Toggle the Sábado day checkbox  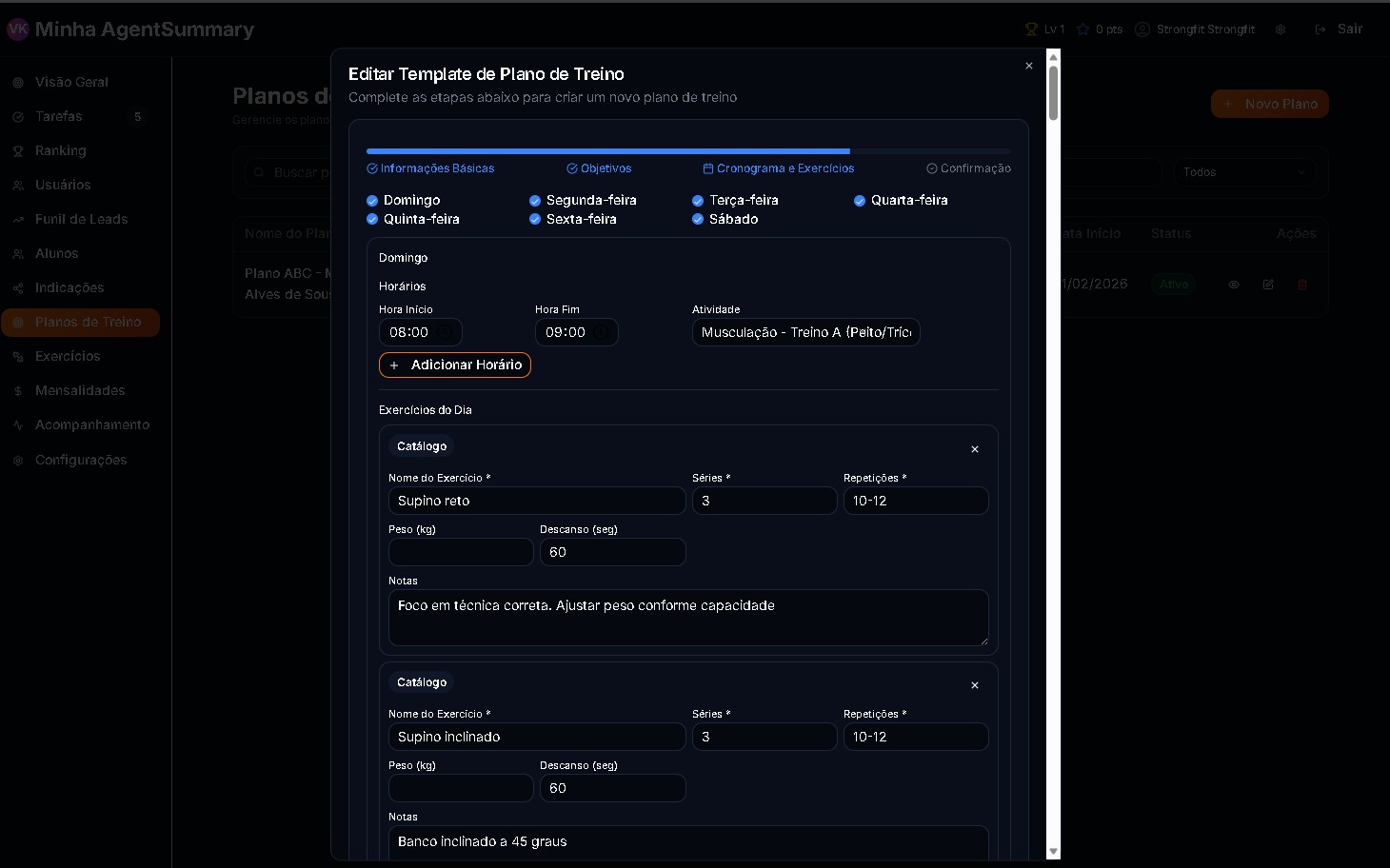[698, 220]
